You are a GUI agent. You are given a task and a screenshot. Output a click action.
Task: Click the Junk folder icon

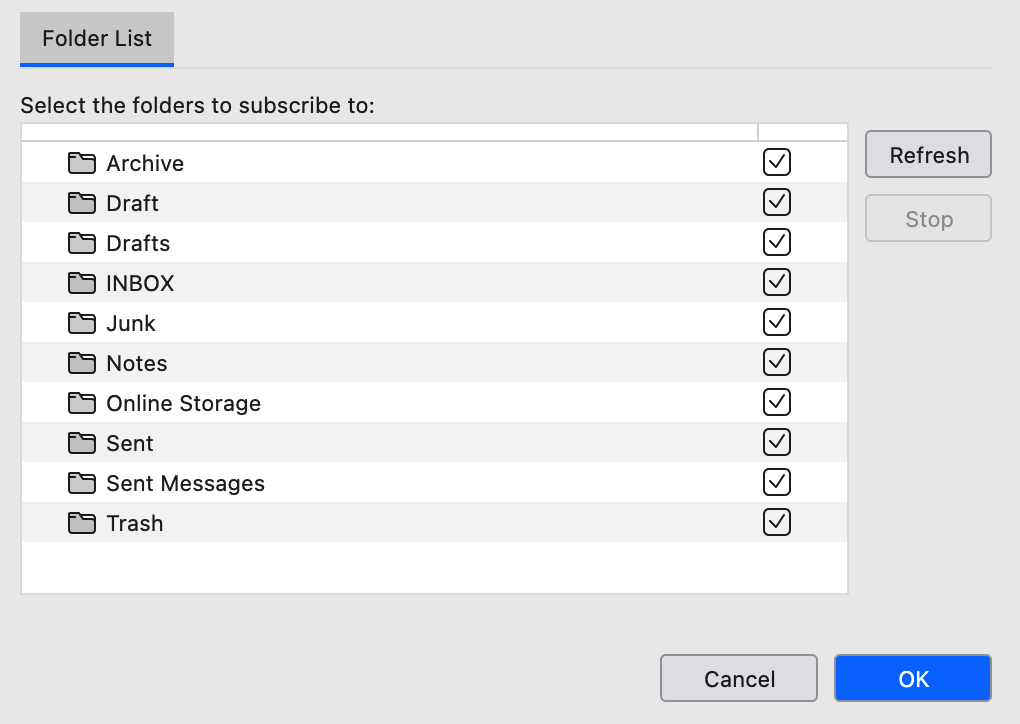click(82, 323)
